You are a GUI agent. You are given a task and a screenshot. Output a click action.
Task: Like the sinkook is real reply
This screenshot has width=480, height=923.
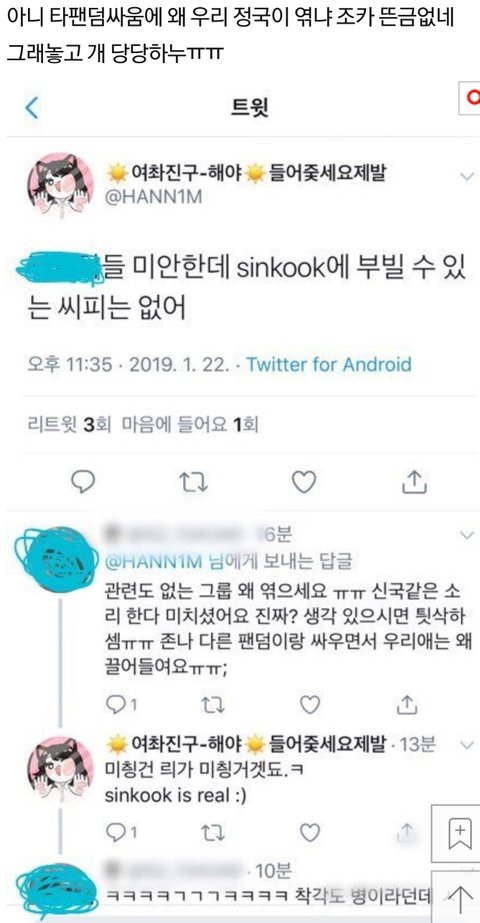(310, 832)
